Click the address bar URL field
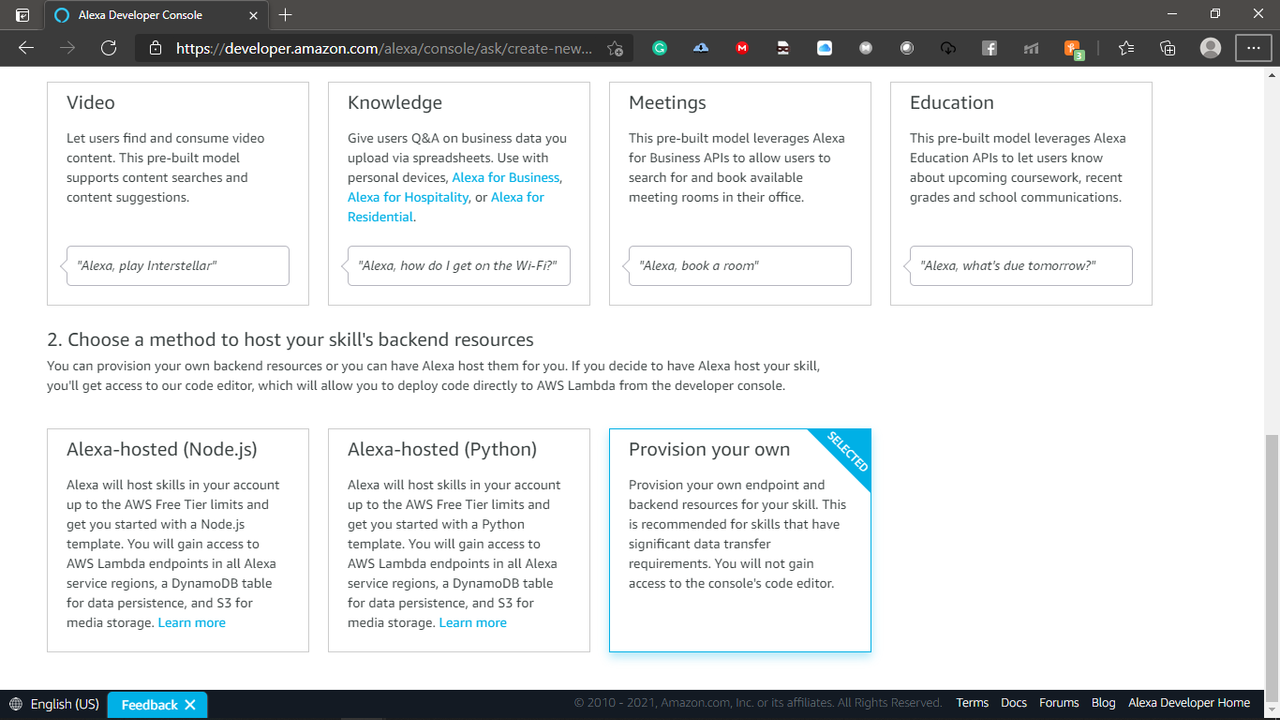Image resolution: width=1280 pixels, height=720 pixels. (x=384, y=48)
